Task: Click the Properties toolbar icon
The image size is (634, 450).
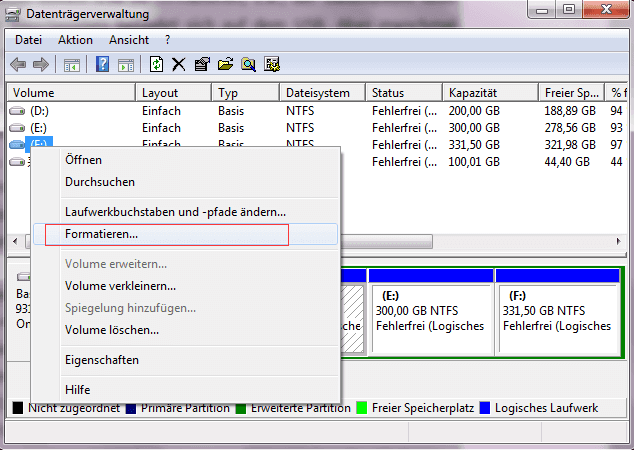Action: (x=202, y=64)
